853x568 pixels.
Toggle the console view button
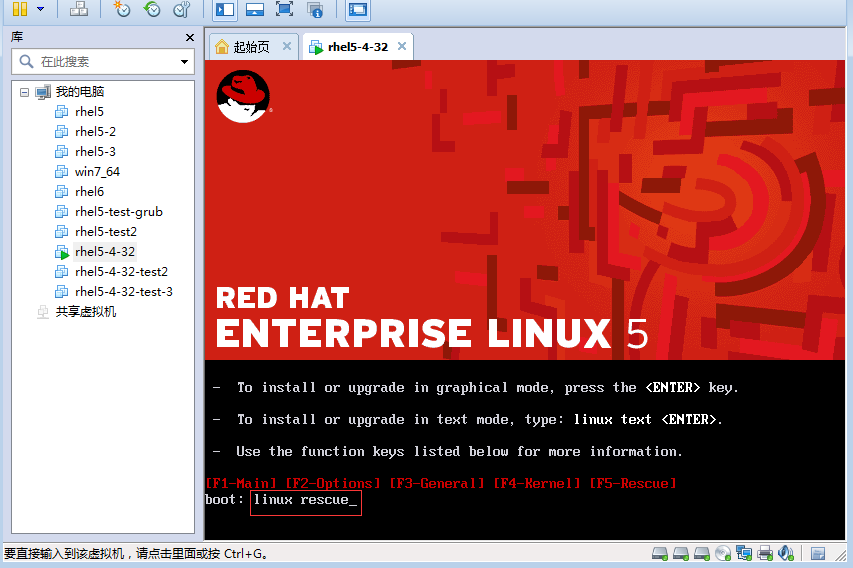coord(357,9)
